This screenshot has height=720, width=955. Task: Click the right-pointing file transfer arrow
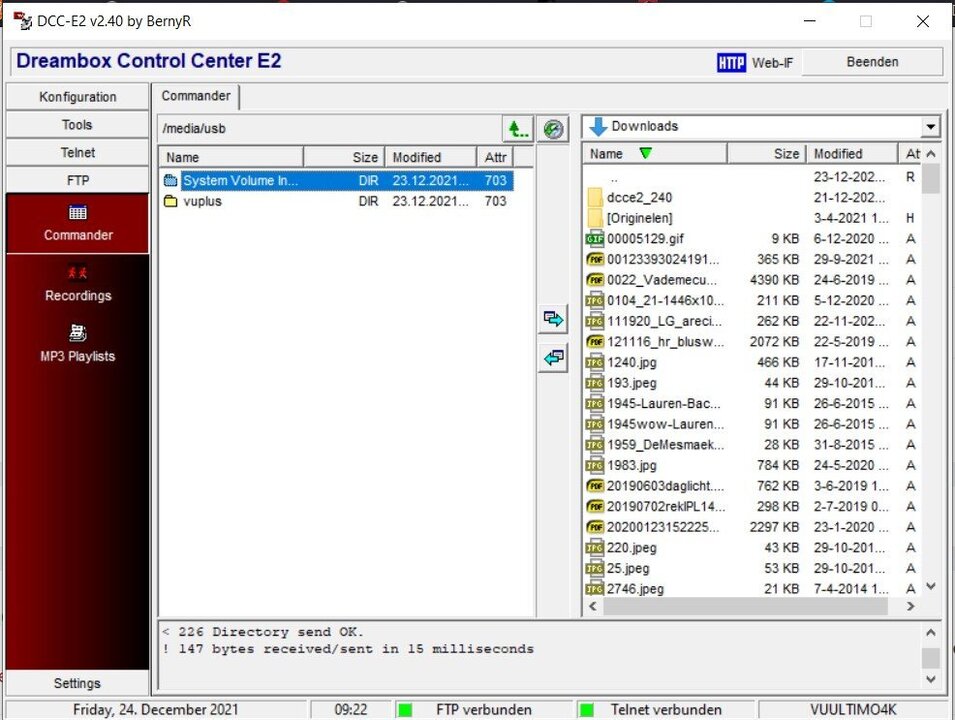pyautogui.click(x=553, y=318)
